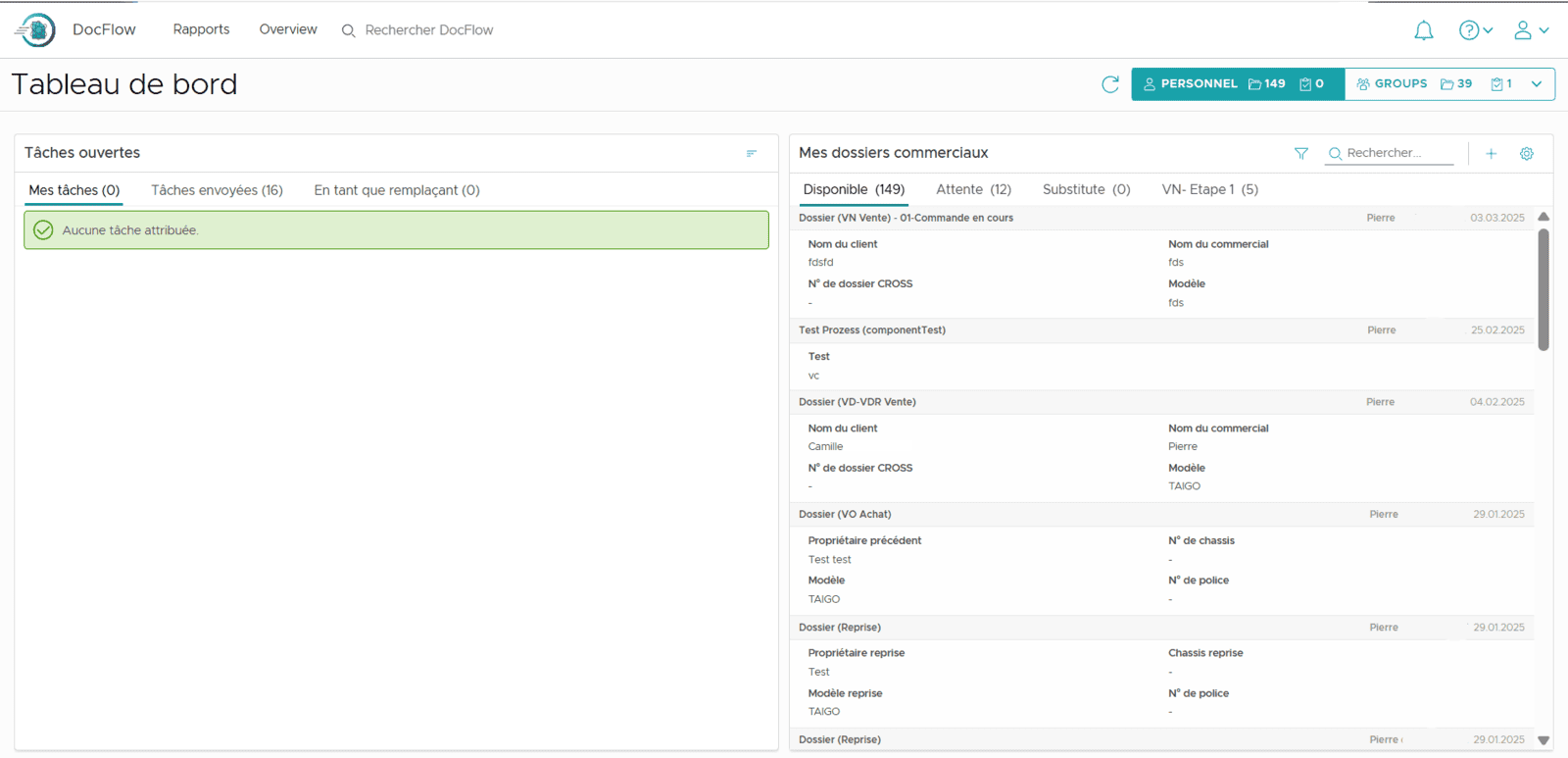Click the refresh dashboard icon
The image size is (1568, 758).
pos(1109,84)
